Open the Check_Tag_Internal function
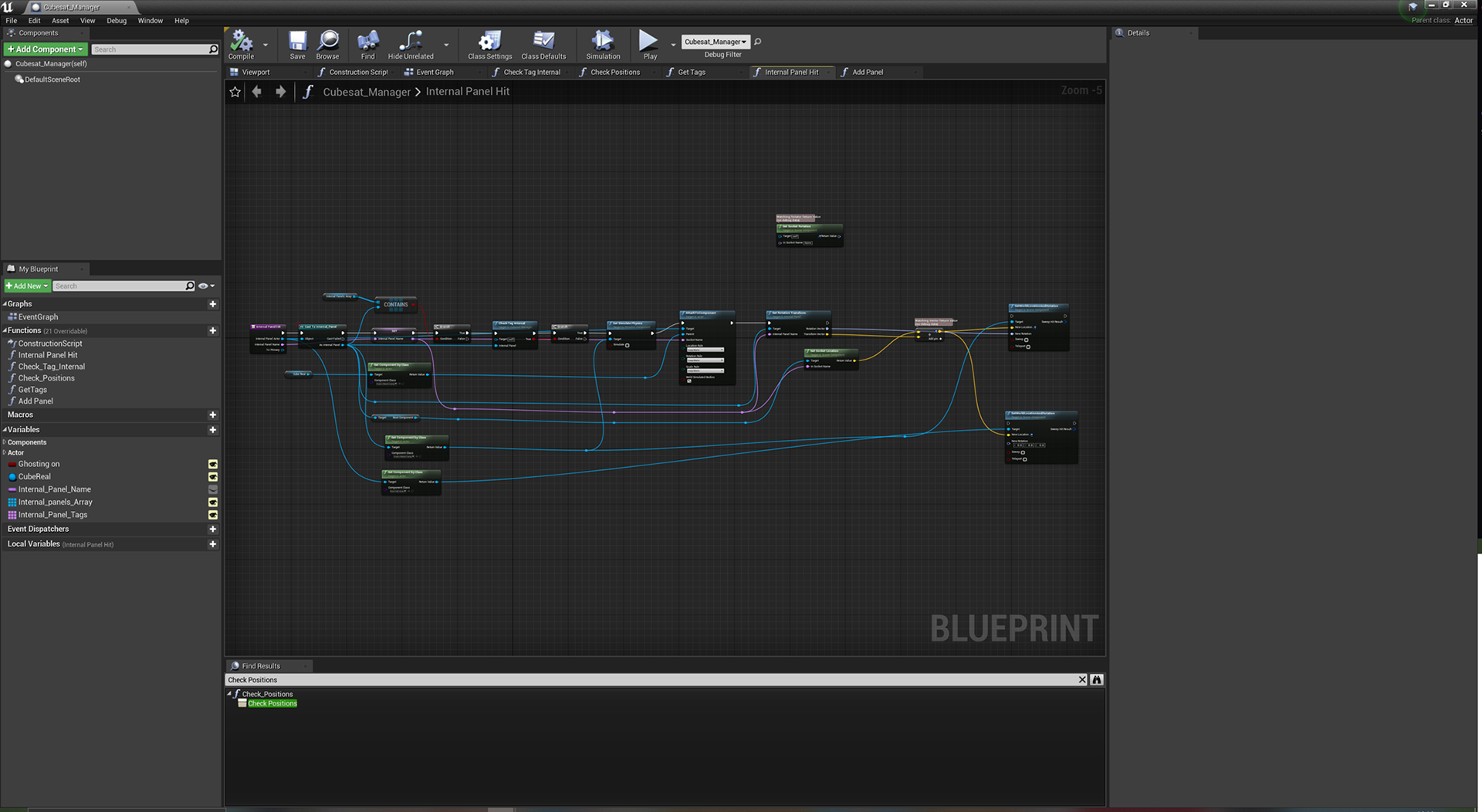The image size is (1482, 812). (51, 367)
